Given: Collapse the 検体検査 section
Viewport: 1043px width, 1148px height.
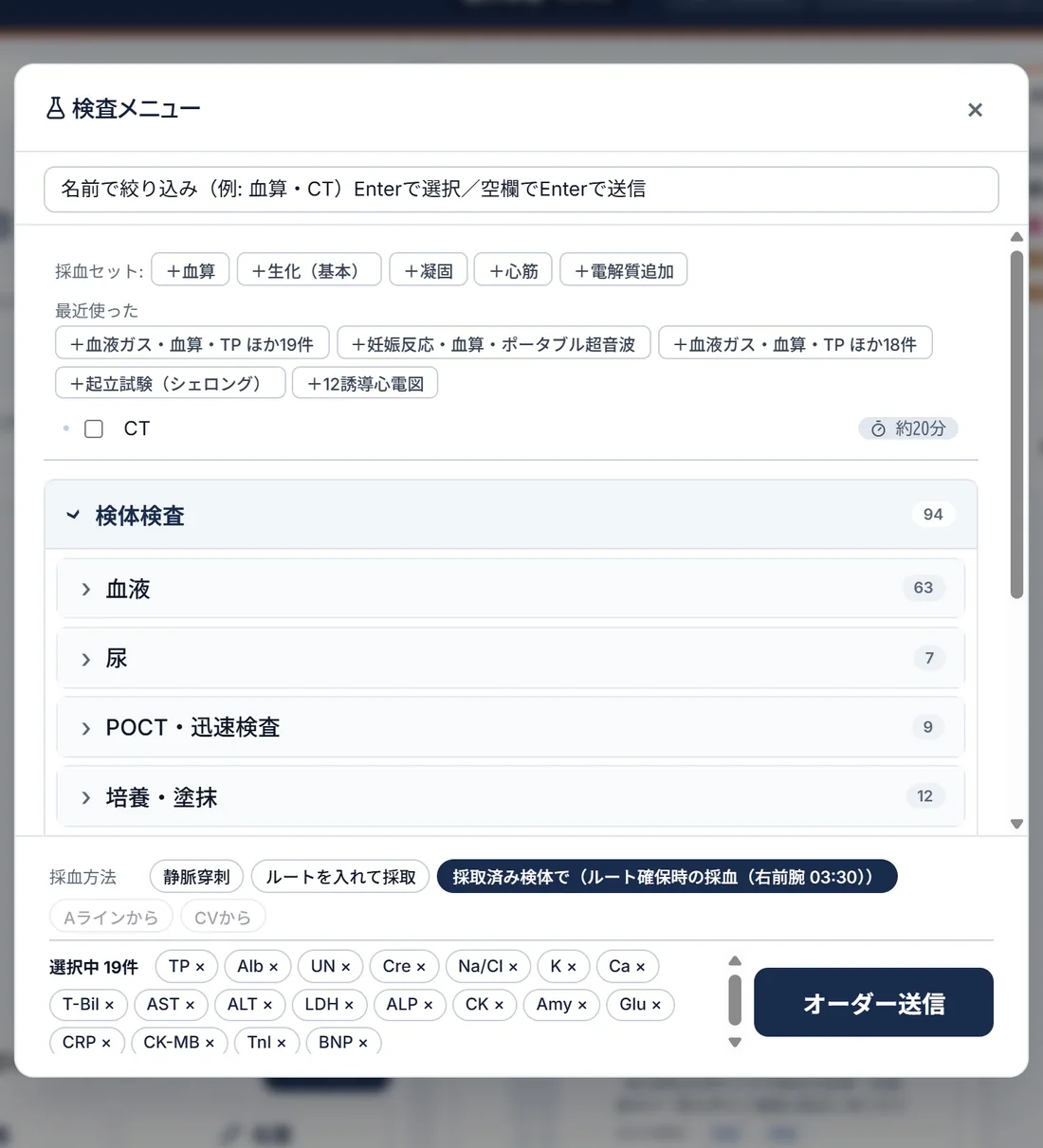Looking at the screenshot, I should [x=511, y=515].
